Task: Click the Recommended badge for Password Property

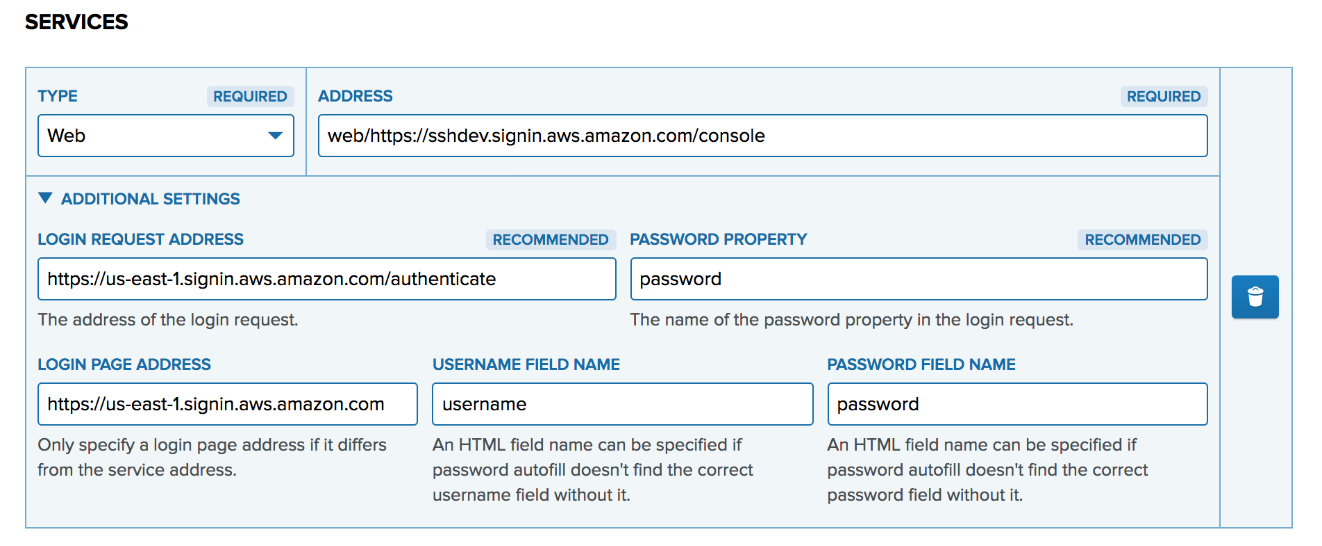Action: [1143, 239]
